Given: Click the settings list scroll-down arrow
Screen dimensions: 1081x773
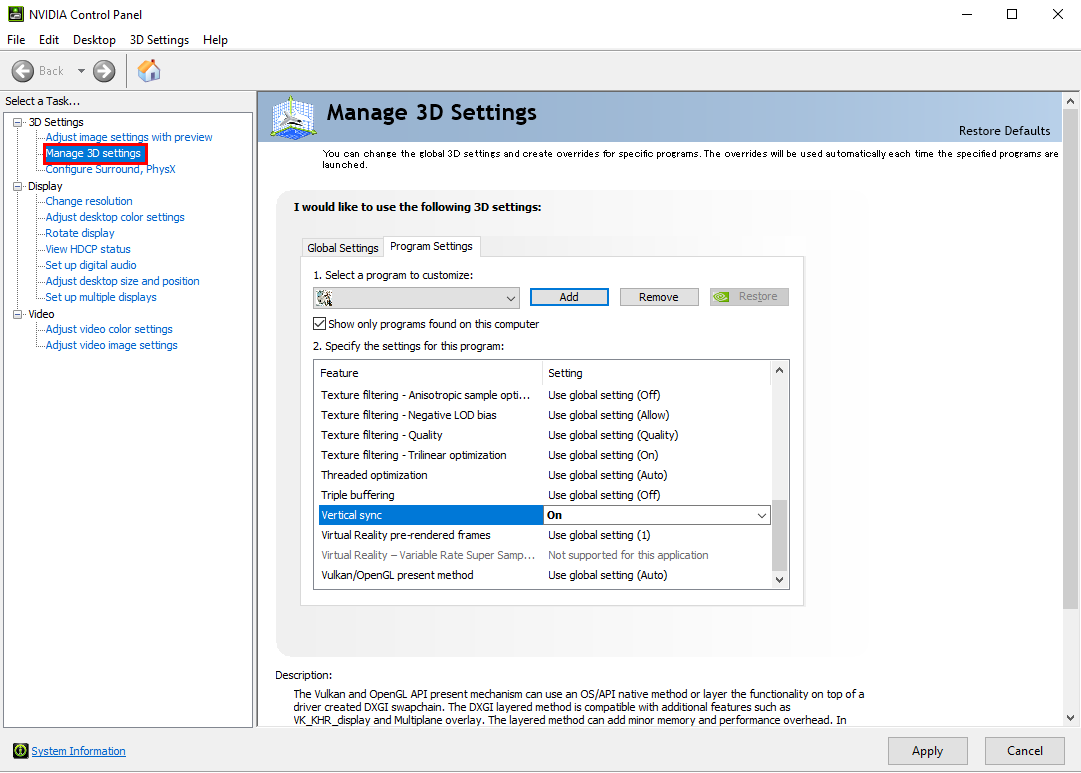Looking at the screenshot, I should (779, 580).
